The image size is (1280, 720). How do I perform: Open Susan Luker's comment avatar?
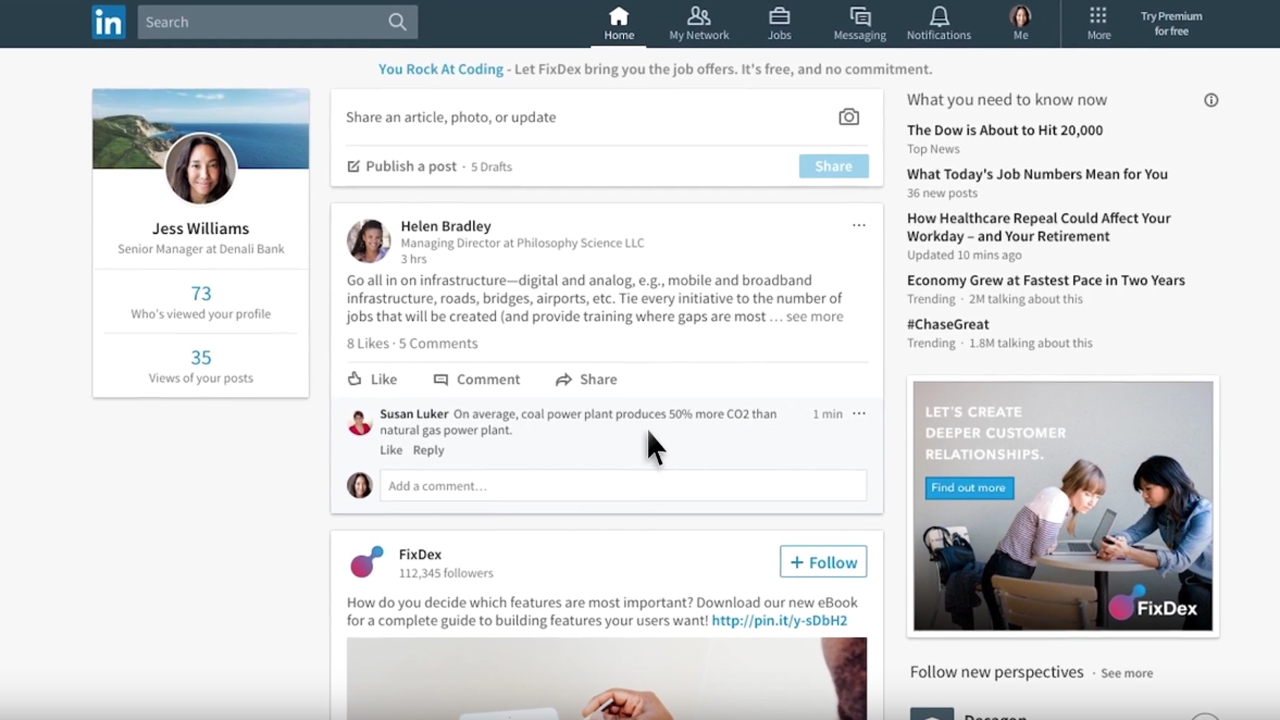click(x=360, y=422)
